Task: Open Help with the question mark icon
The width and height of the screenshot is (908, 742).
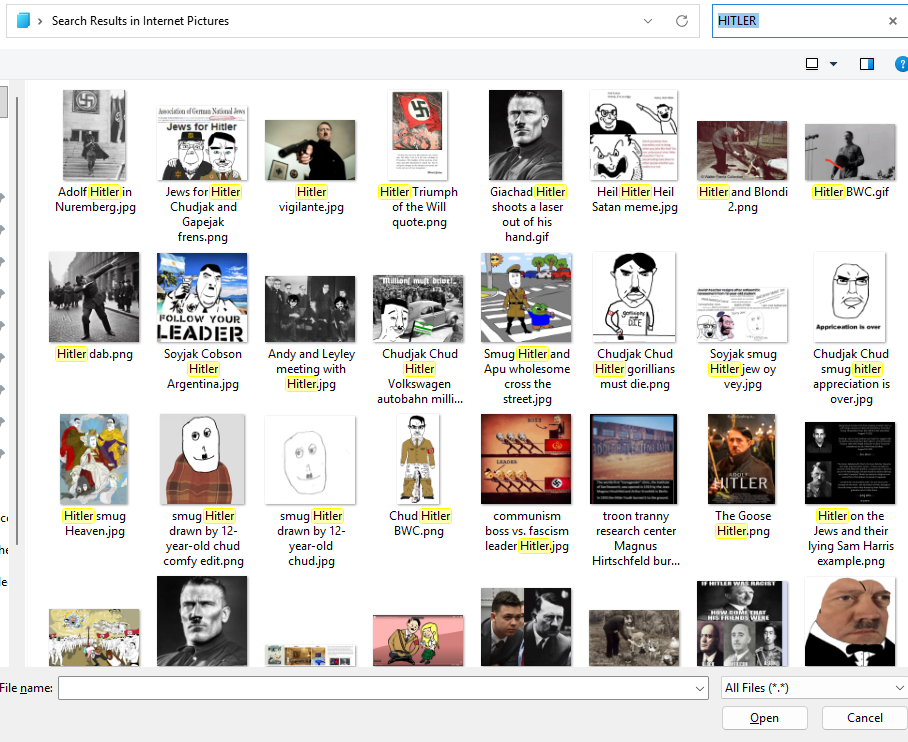Action: [902, 64]
